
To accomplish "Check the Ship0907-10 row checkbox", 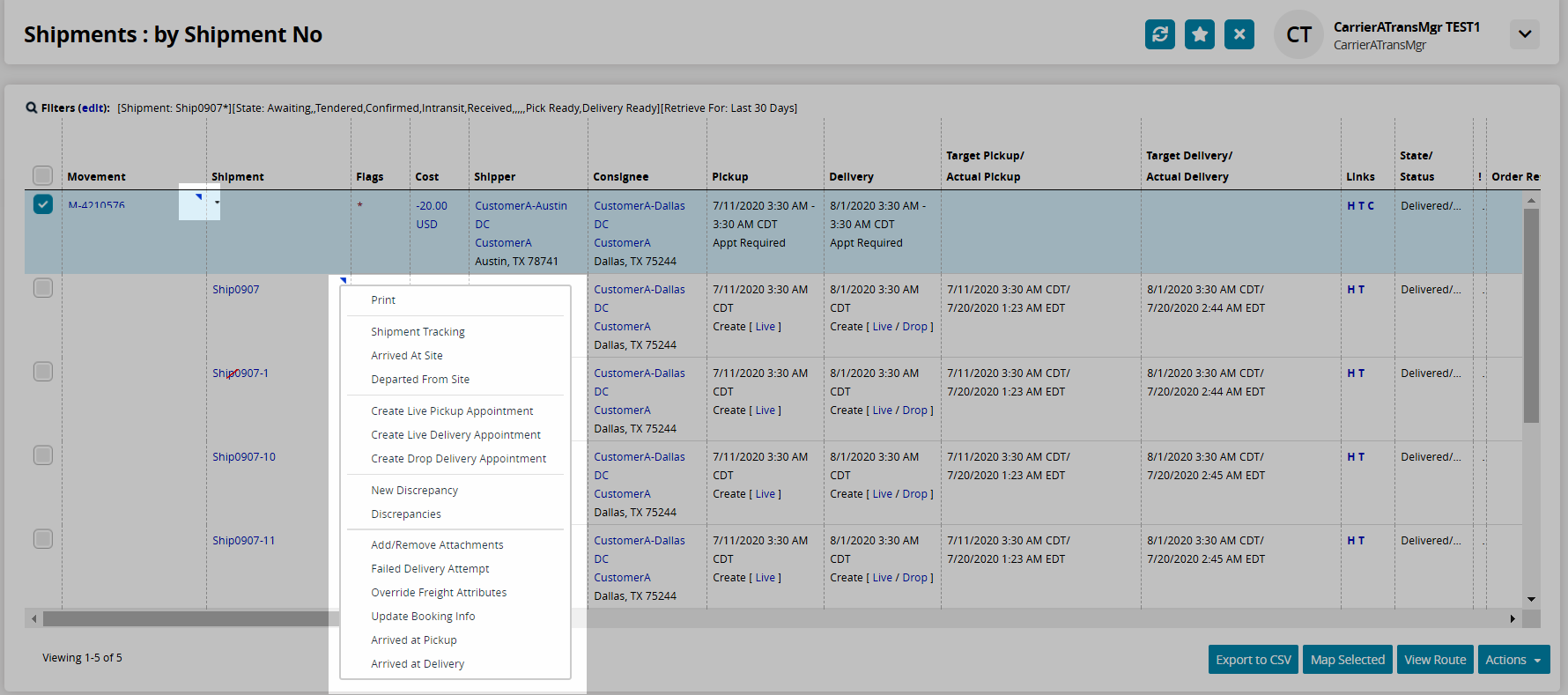I will [43, 455].
